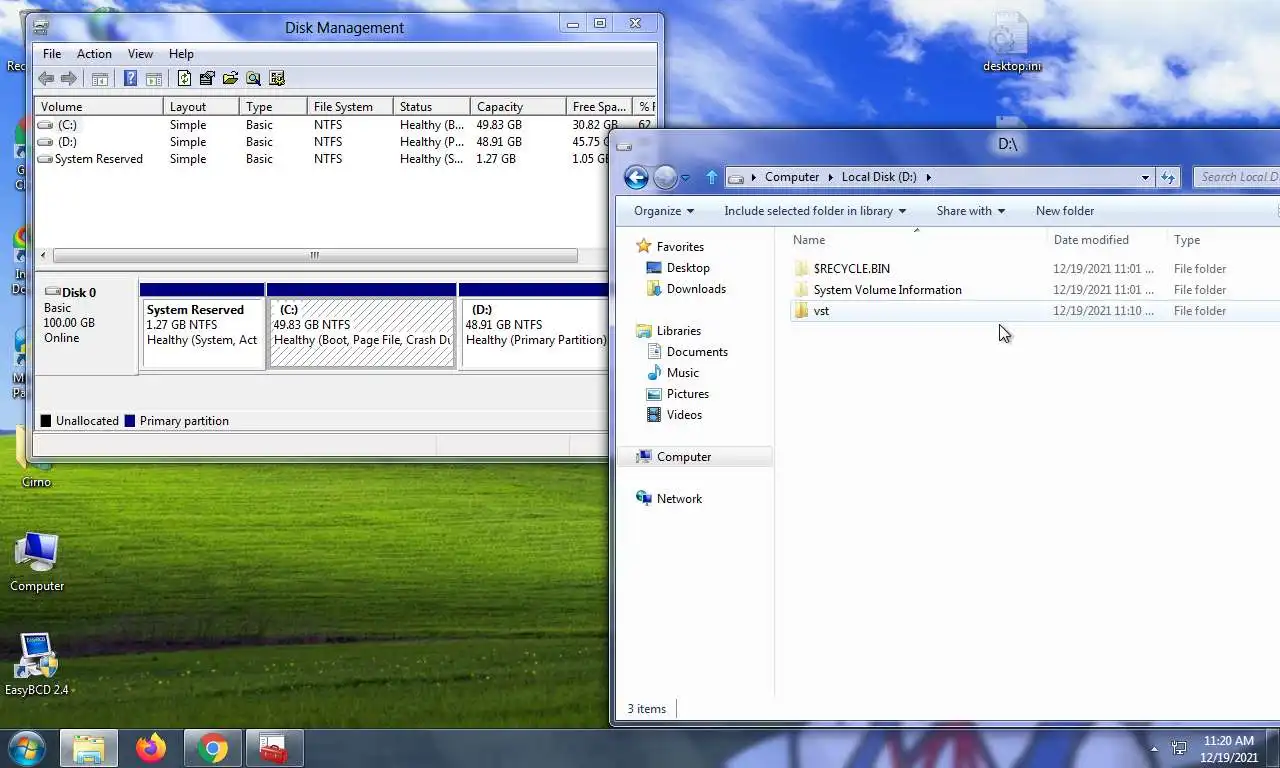Toggle the action pane icon in Disk Management
Screen dimensions: 1280x768
(154, 79)
